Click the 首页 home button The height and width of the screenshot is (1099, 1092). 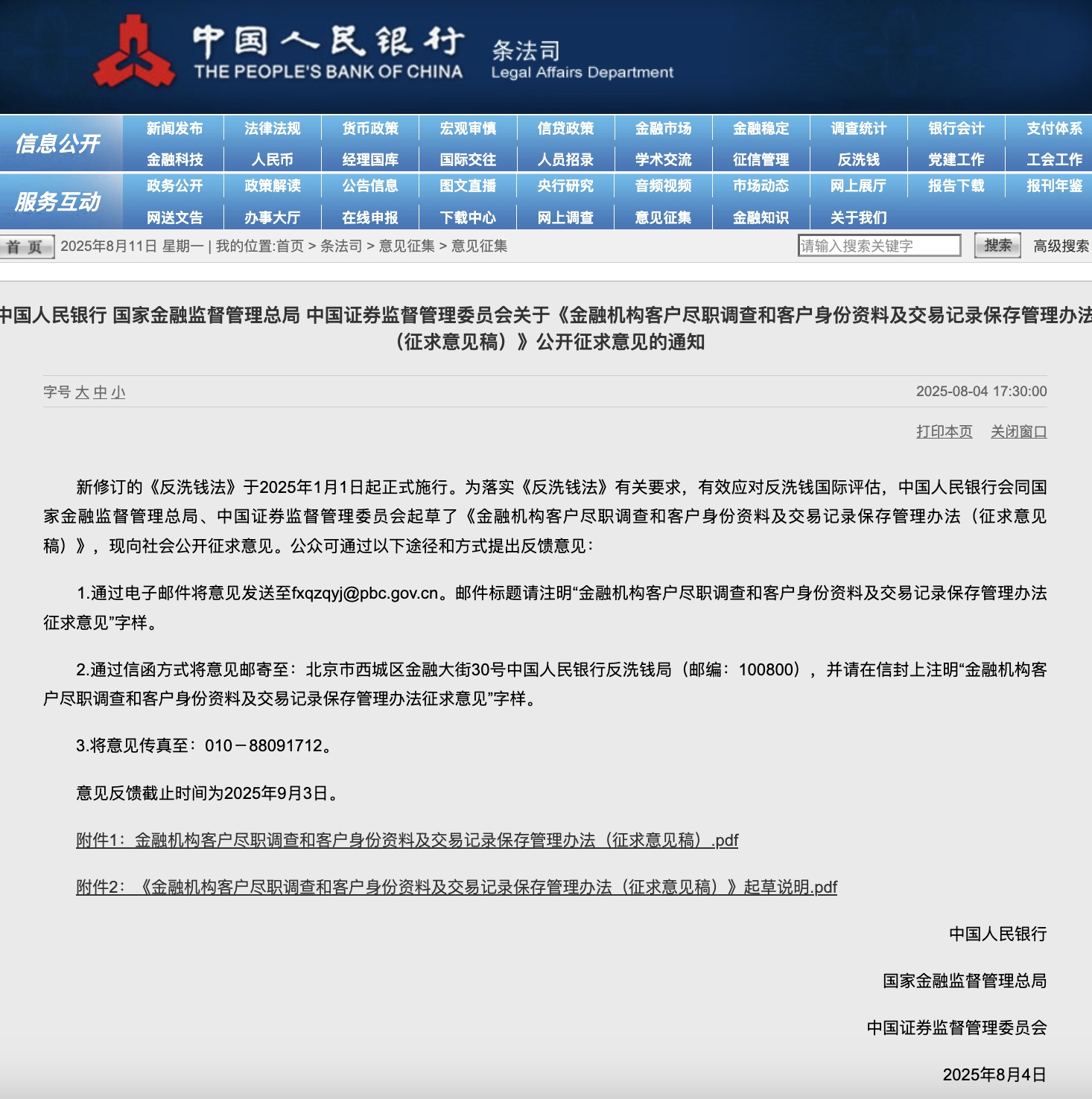pos(27,246)
